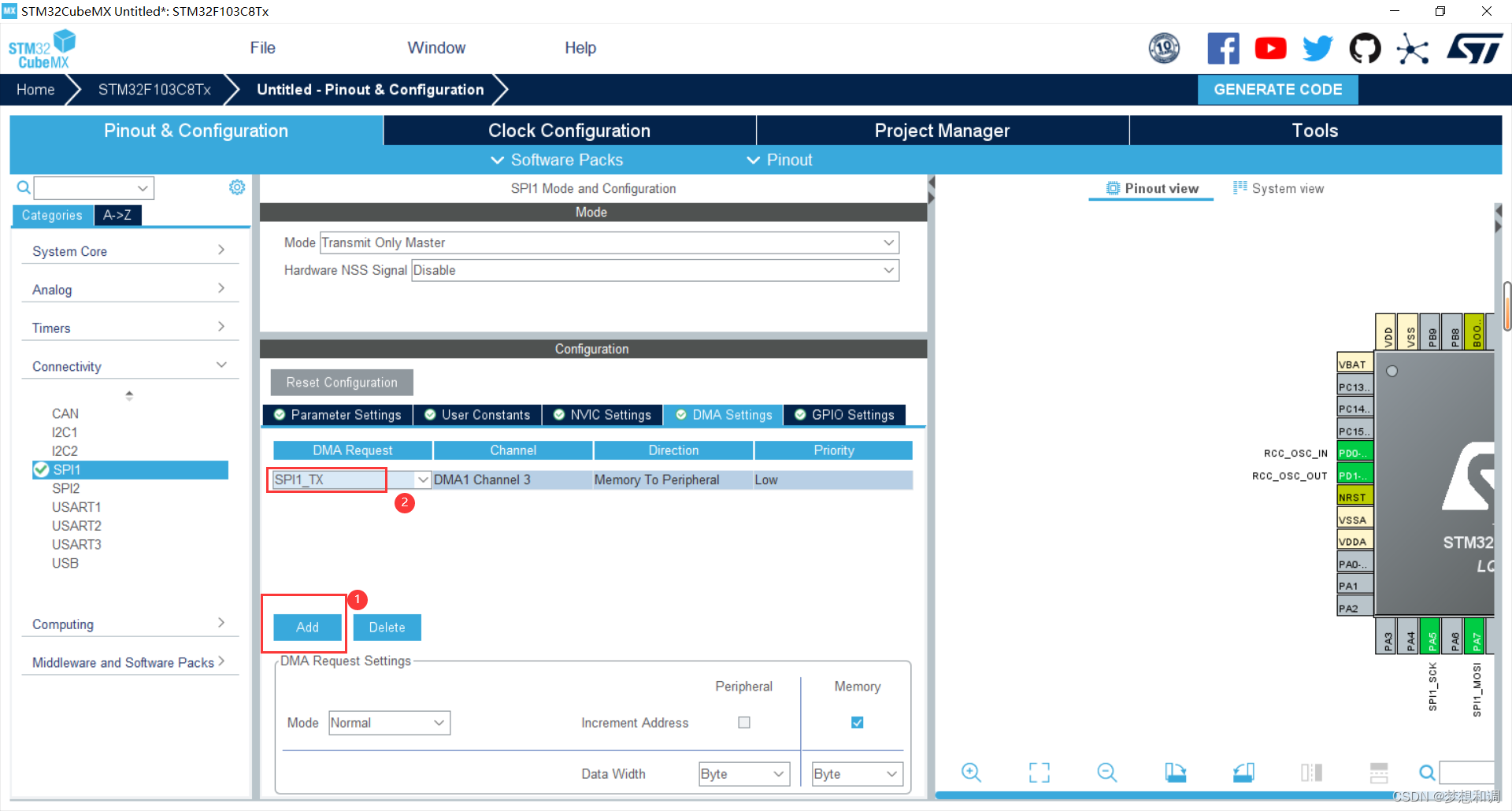This screenshot has width=1512, height=811.
Task: Open the GitHub icon
Action: (x=1365, y=49)
